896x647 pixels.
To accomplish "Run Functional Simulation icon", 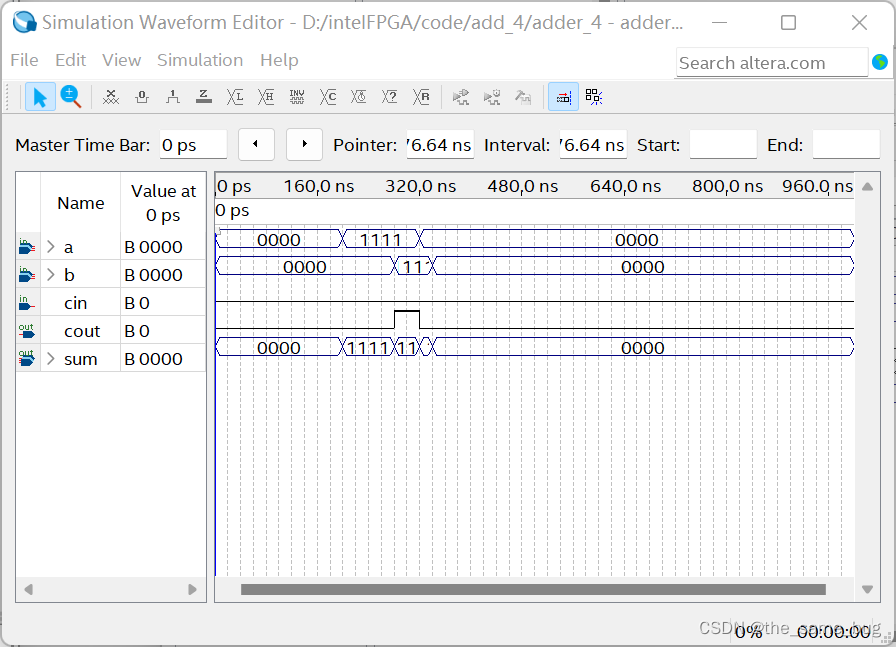I will [461, 97].
